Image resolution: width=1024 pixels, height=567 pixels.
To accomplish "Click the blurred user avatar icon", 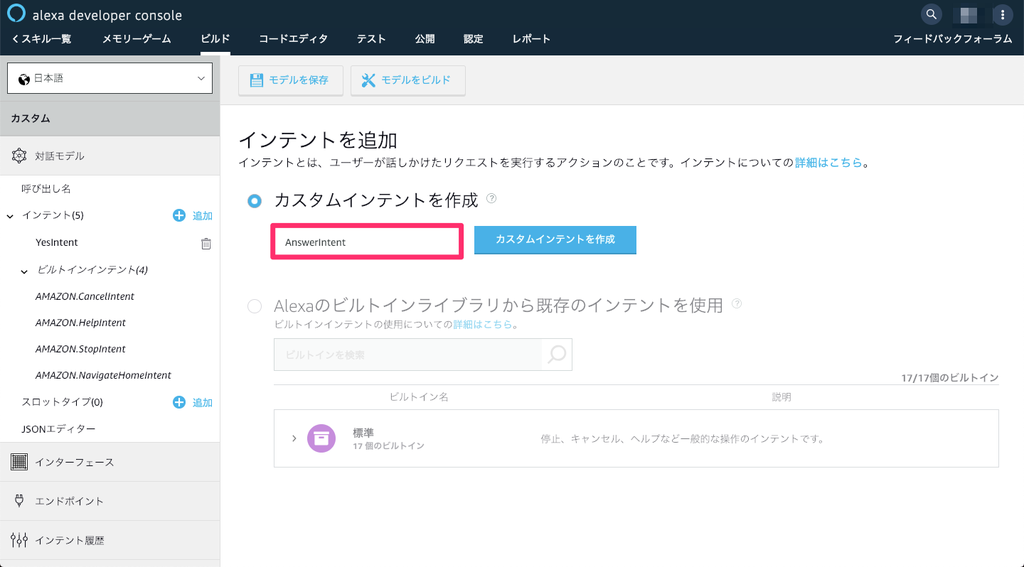I will click(x=968, y=14).
